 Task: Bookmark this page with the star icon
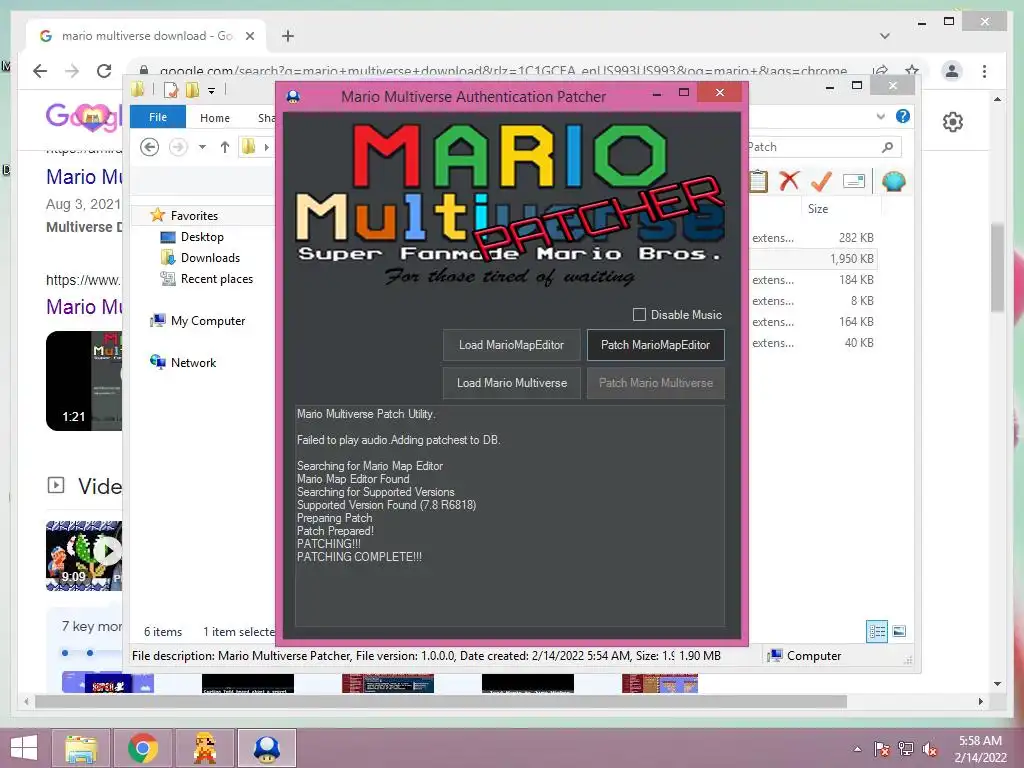912,71
